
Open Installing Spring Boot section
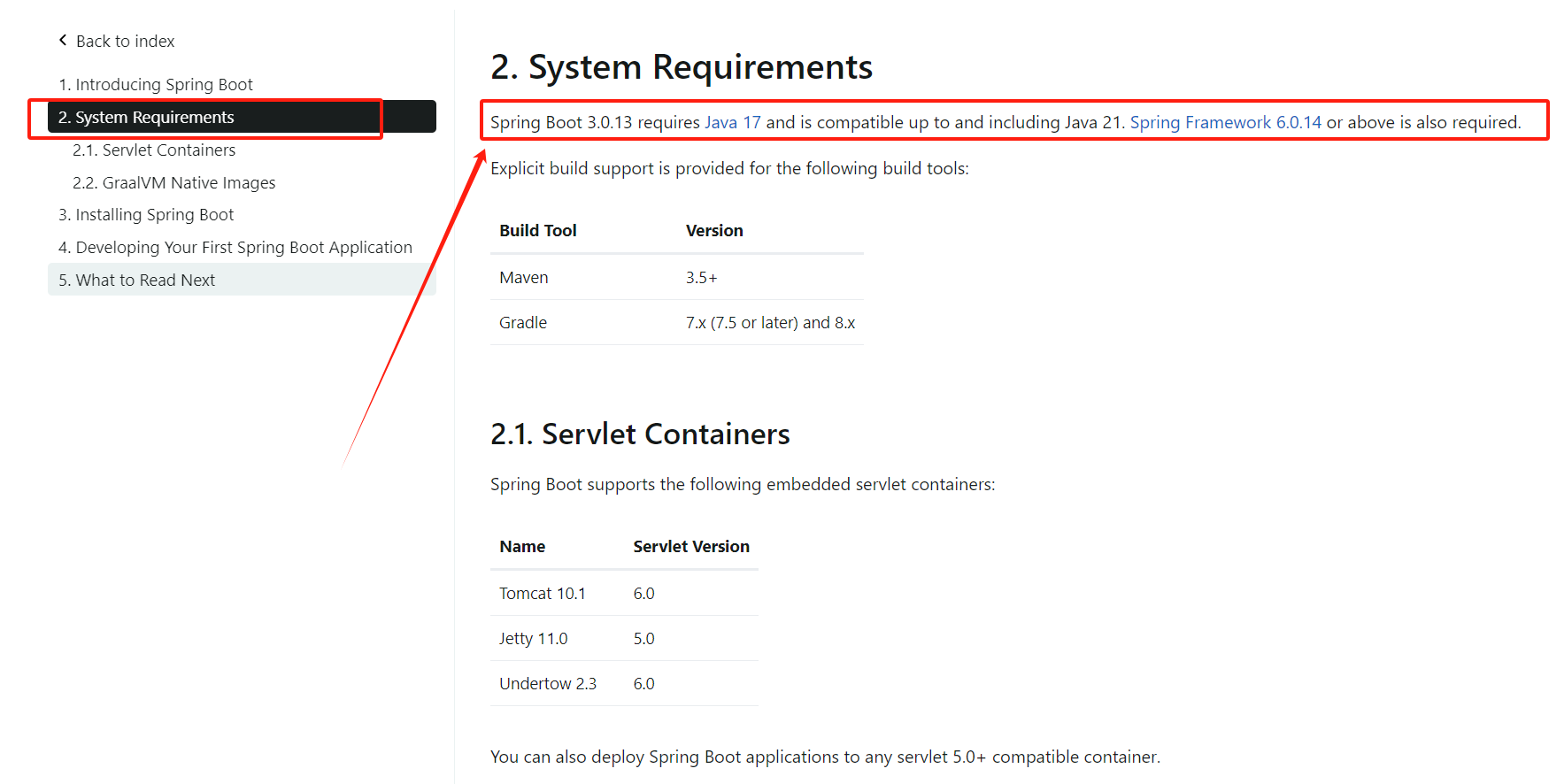point(146,215)
